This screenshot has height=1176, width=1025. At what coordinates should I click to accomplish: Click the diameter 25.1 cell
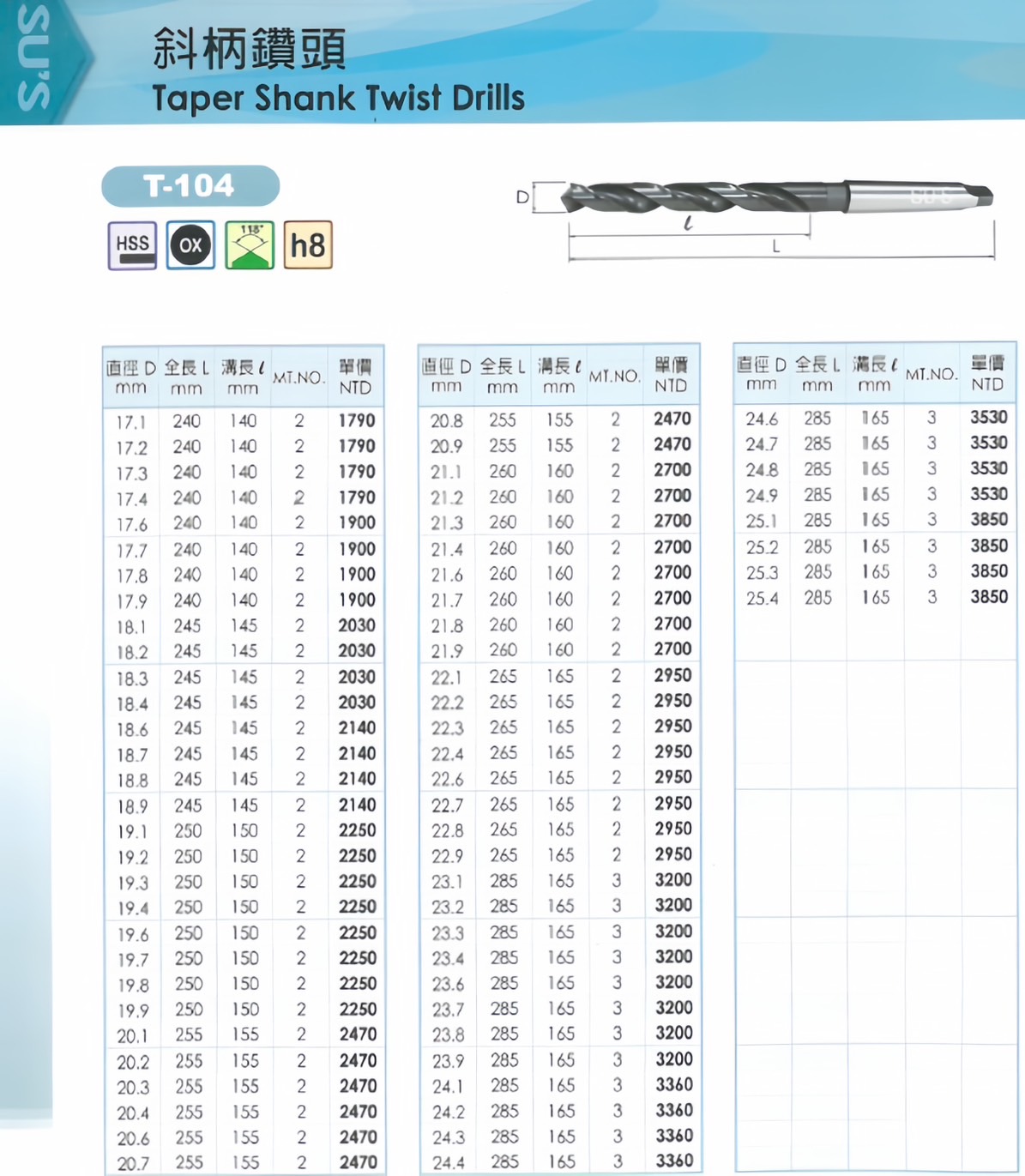(762, 522)
